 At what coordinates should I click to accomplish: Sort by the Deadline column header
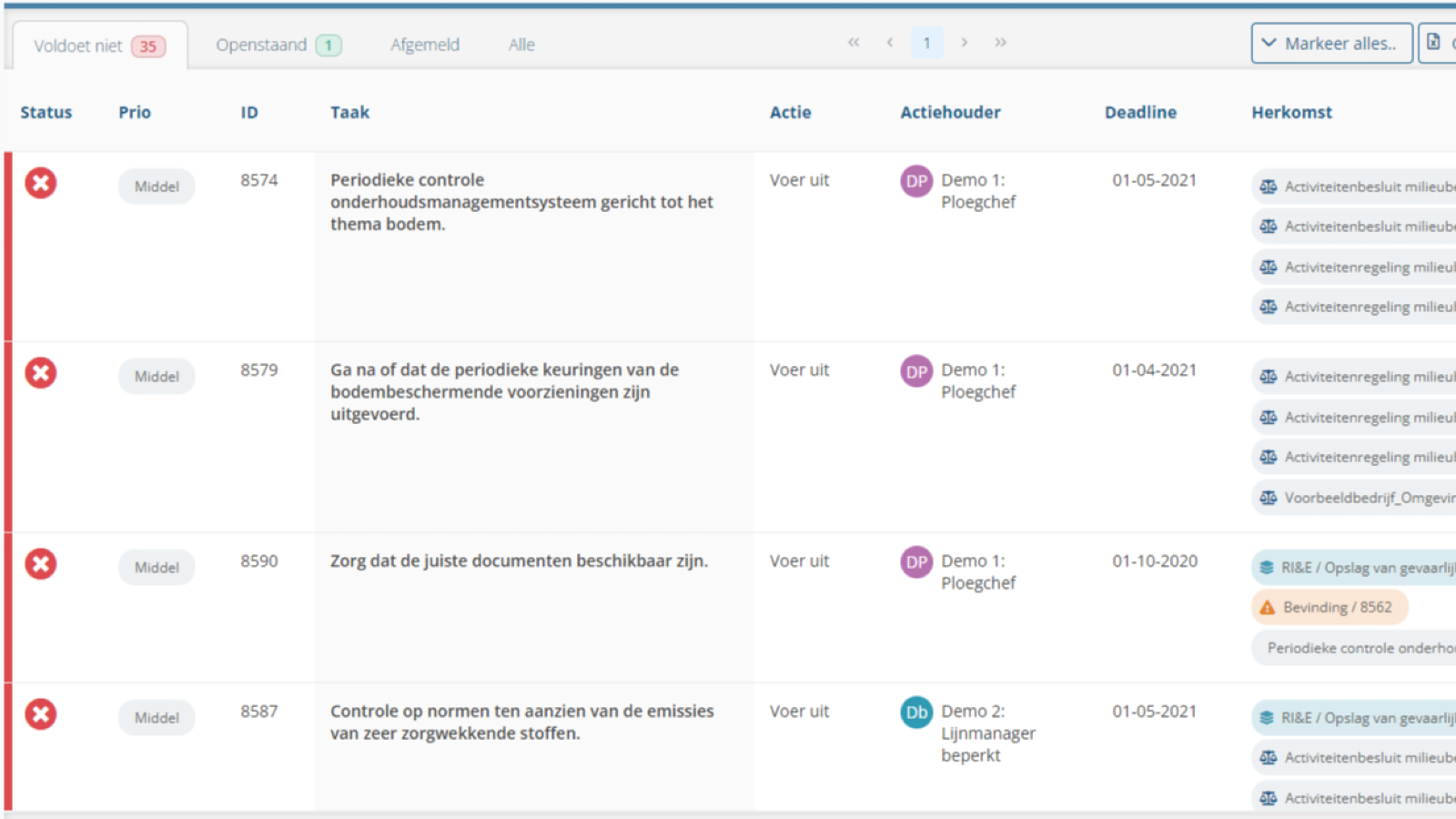pyautogui.click(x=1140, y=113)
